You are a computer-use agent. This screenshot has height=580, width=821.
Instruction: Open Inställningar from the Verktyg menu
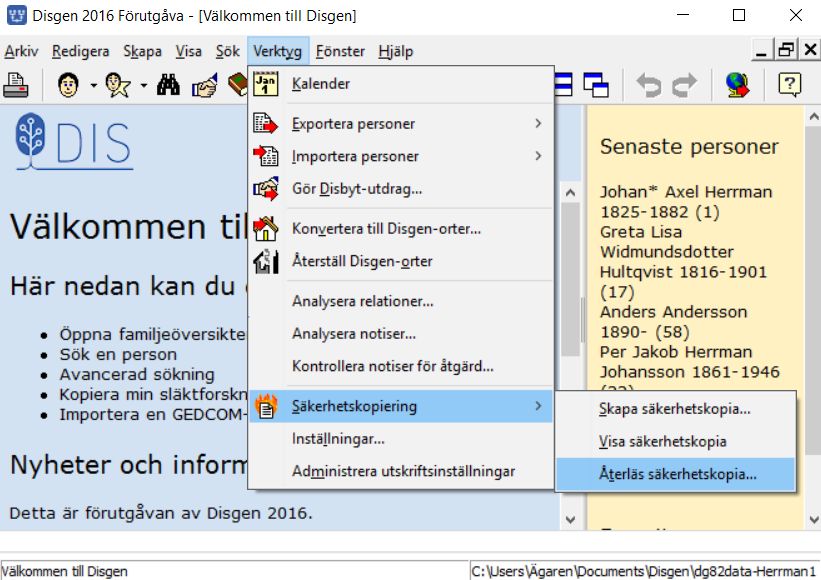coord(401,439)
